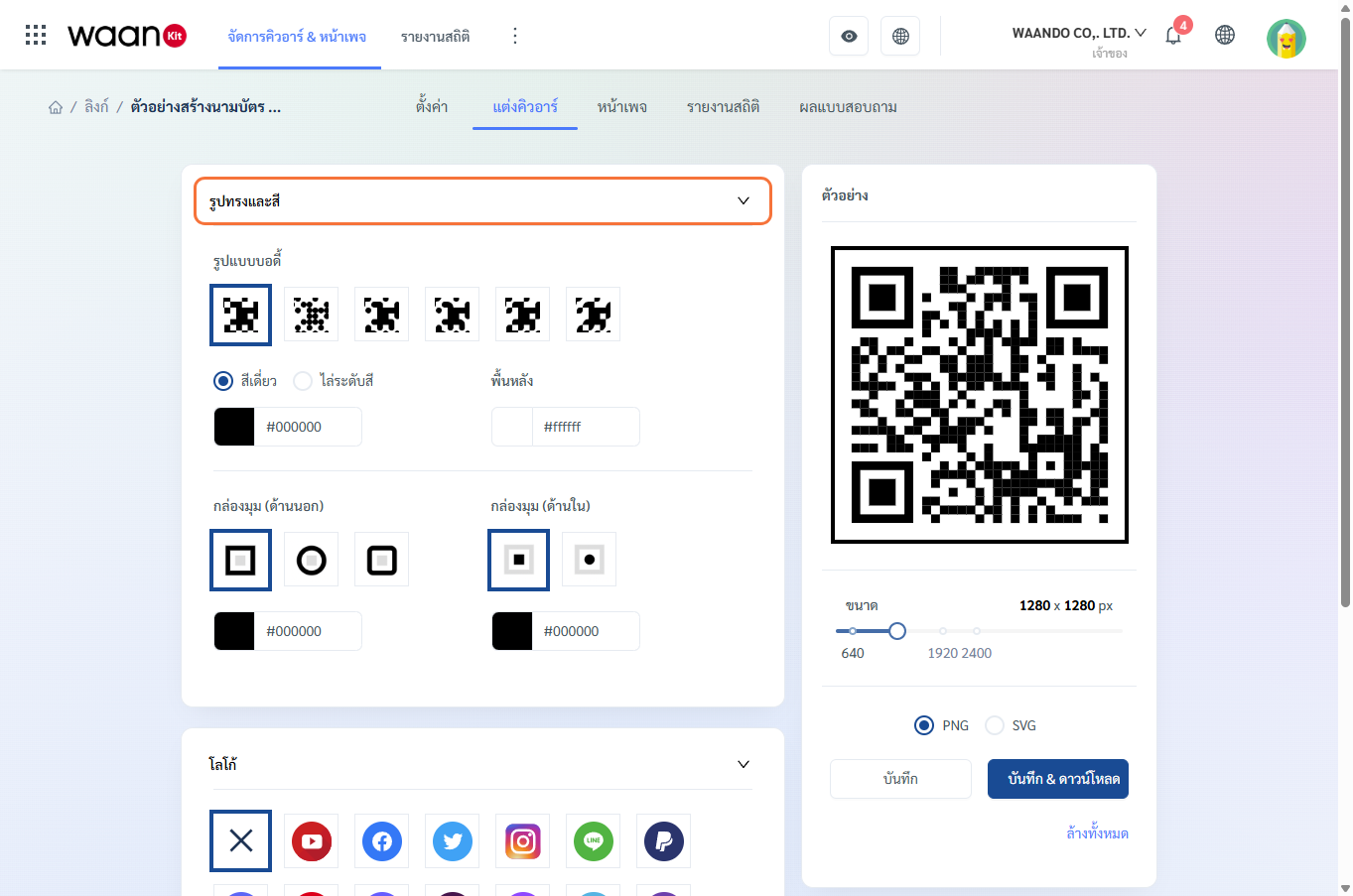Choose the Twitter logo

pyautogui.click(x=453, y=841)
